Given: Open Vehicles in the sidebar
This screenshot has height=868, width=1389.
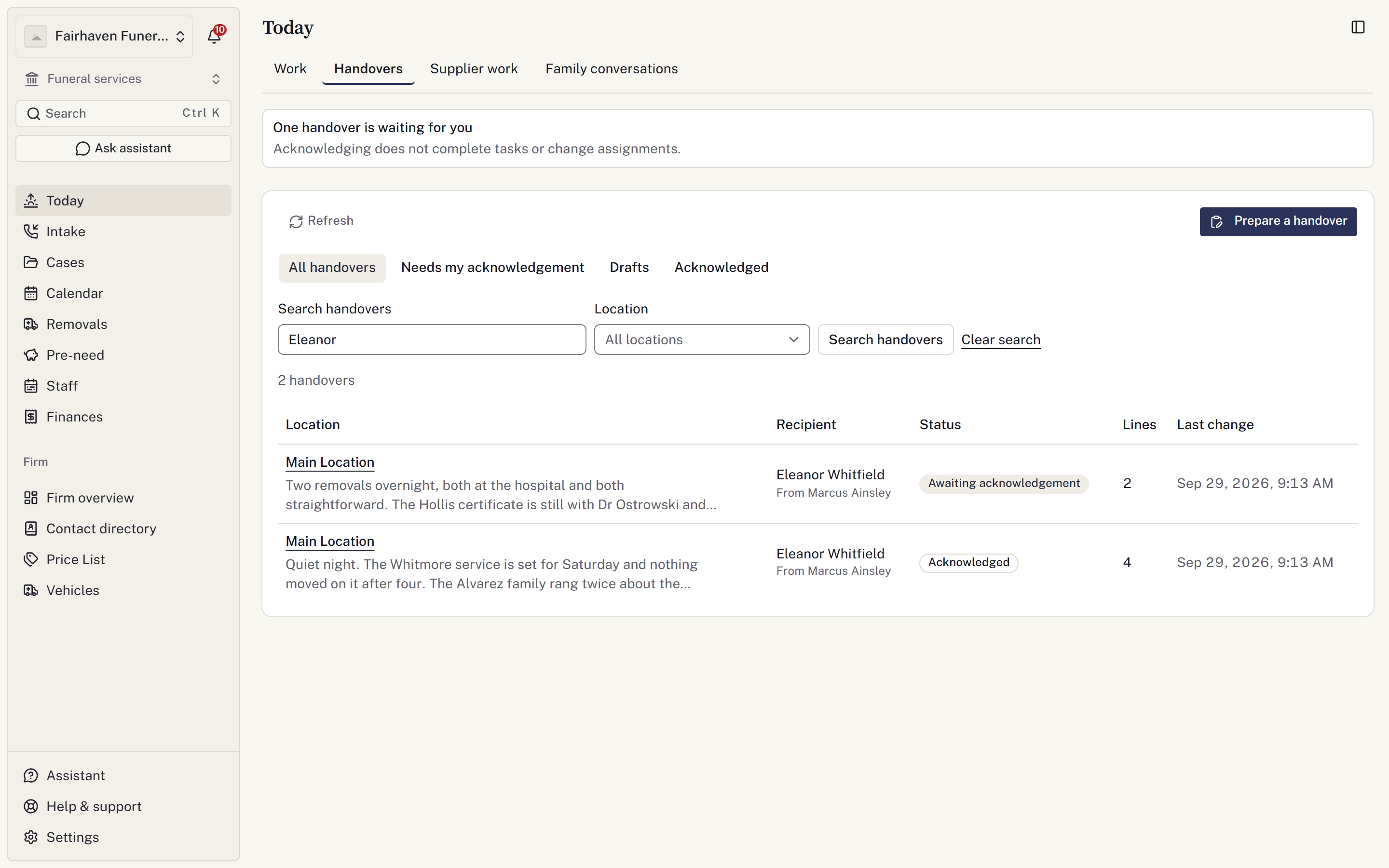Looking at the screenshot, I should (123, 590).
